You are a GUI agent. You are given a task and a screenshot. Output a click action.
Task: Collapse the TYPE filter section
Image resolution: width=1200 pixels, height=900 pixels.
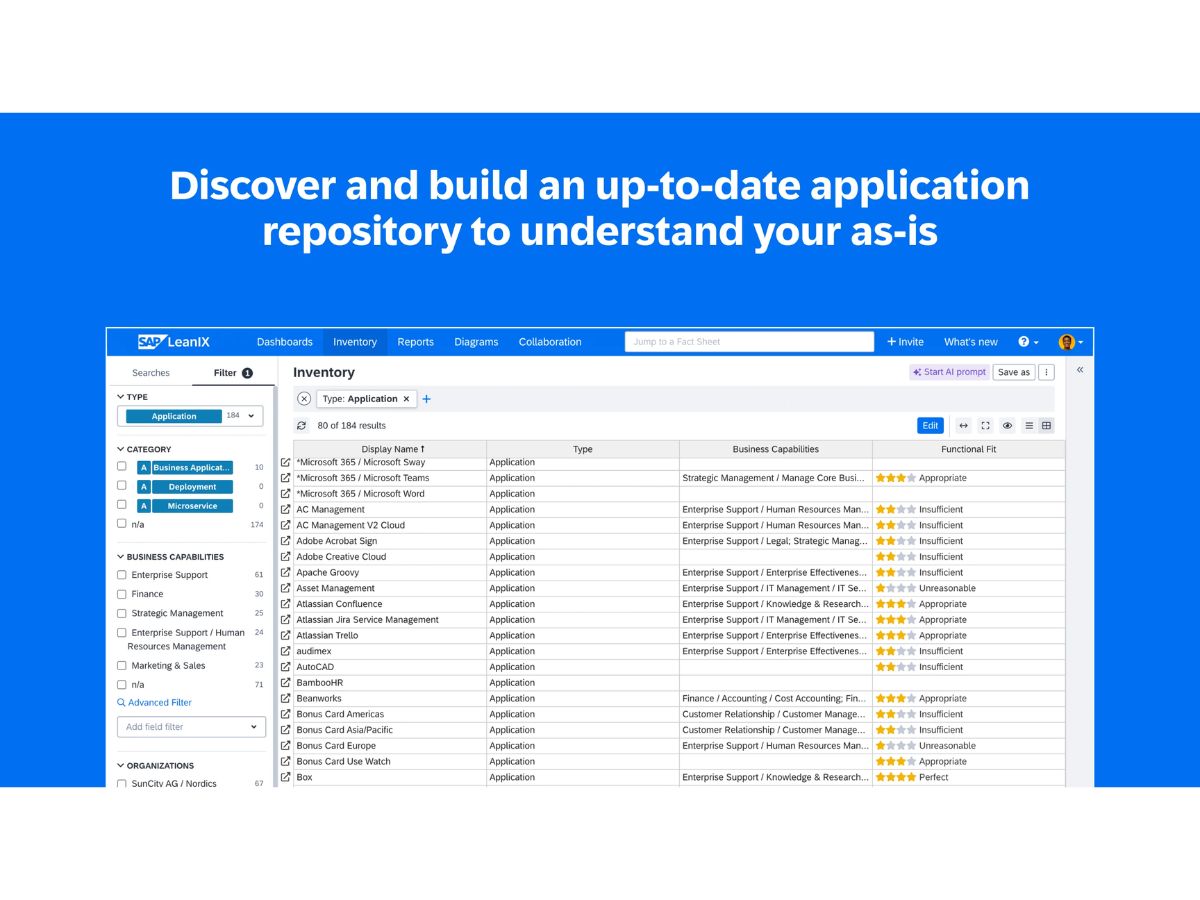pyautogui.click(x=121, y=397)
